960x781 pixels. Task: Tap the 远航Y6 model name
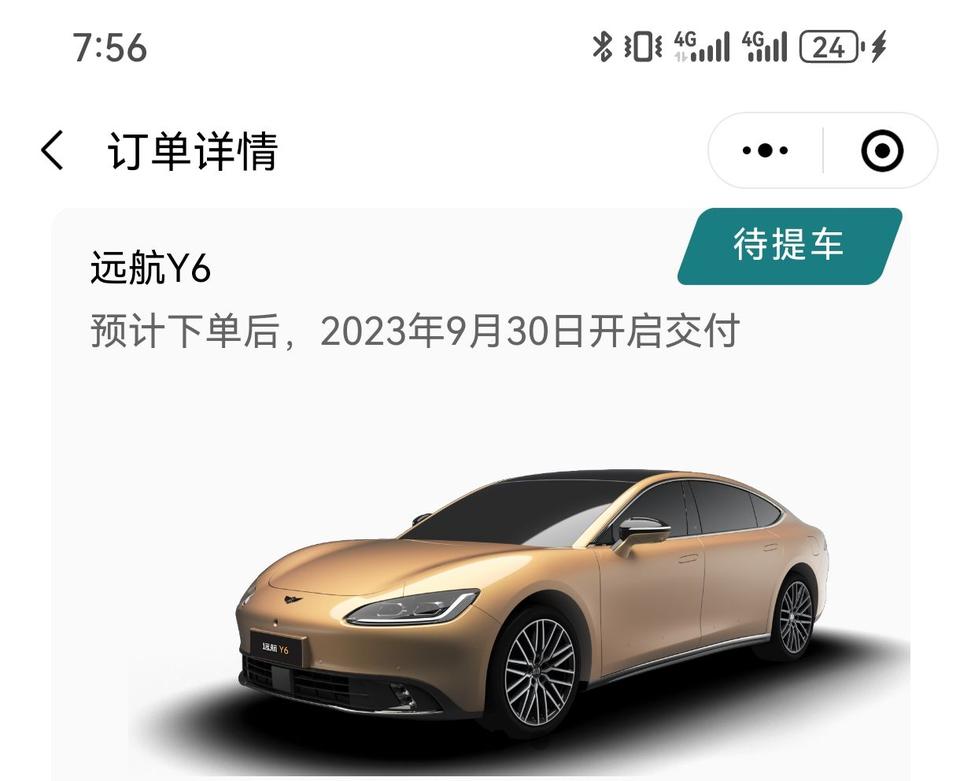point(151,267)
